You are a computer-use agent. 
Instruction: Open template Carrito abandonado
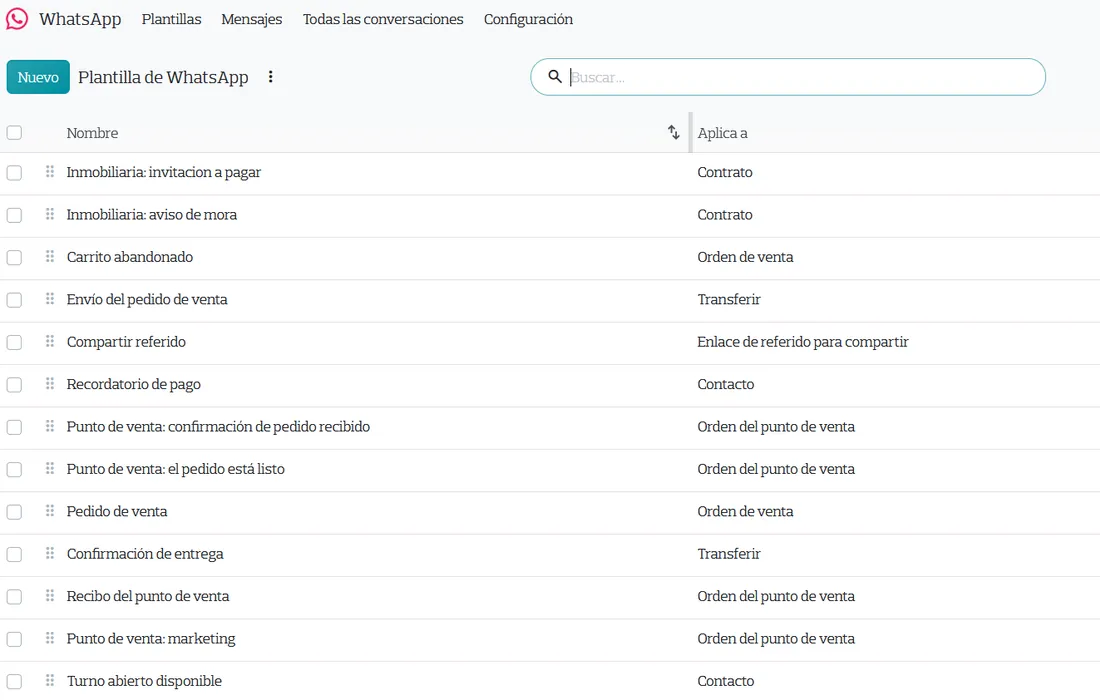click(130, 257)
